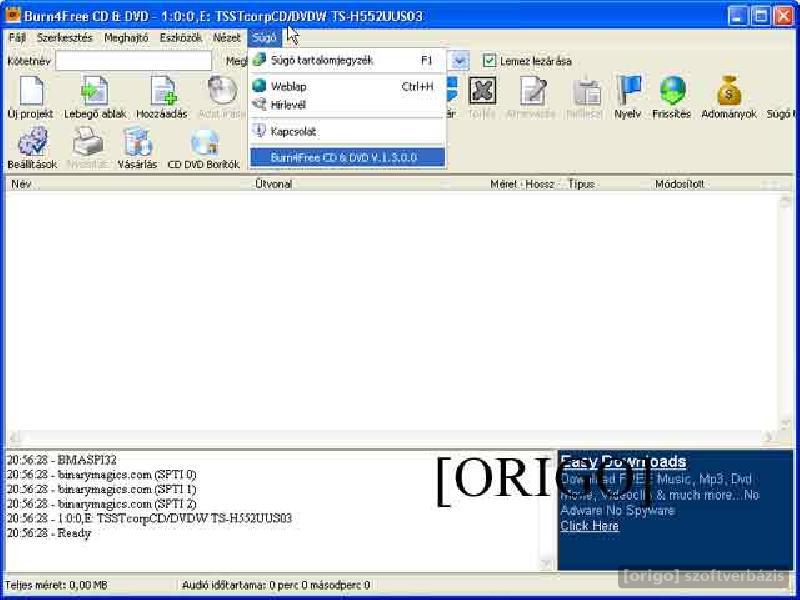
Task: Click the Ready log line
Action: click(x=49, y=533)
